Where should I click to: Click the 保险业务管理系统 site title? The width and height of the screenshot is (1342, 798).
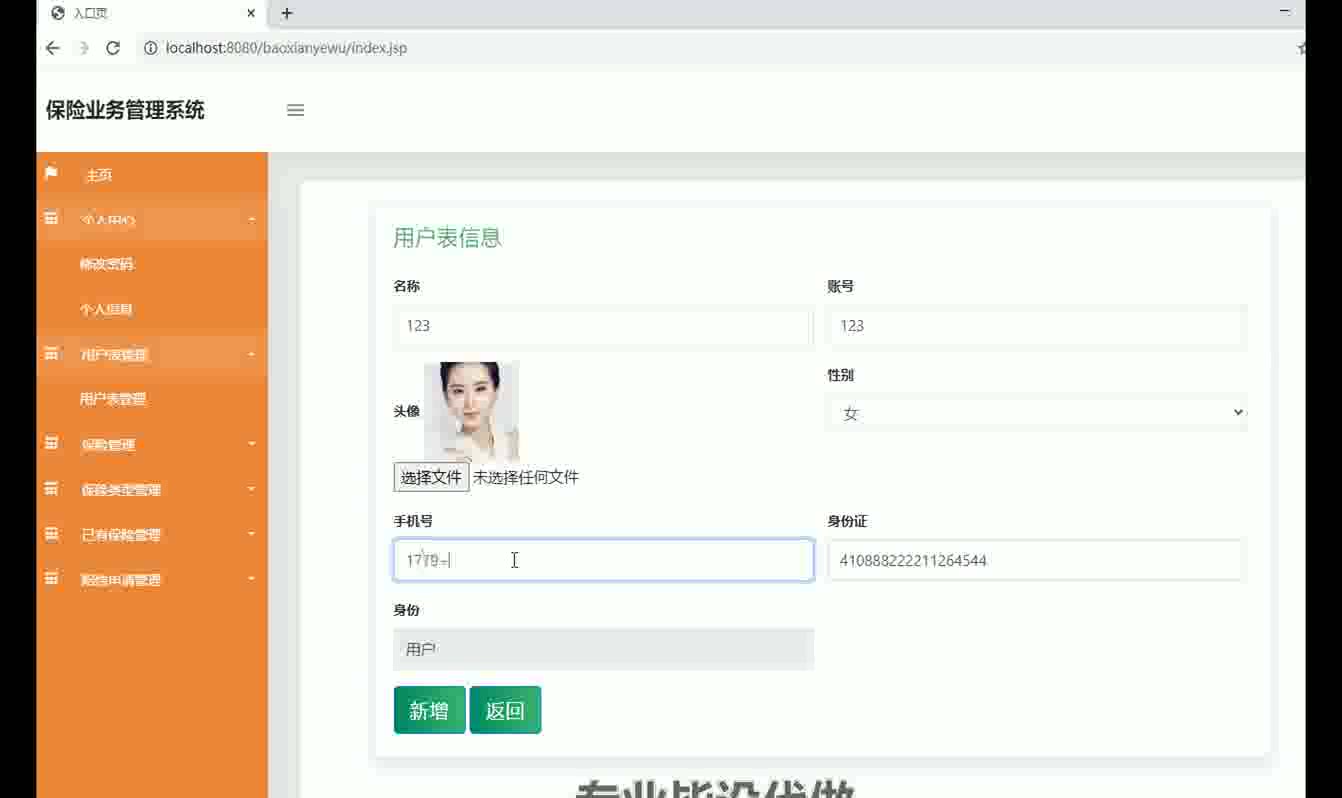(x=125, y=110)
